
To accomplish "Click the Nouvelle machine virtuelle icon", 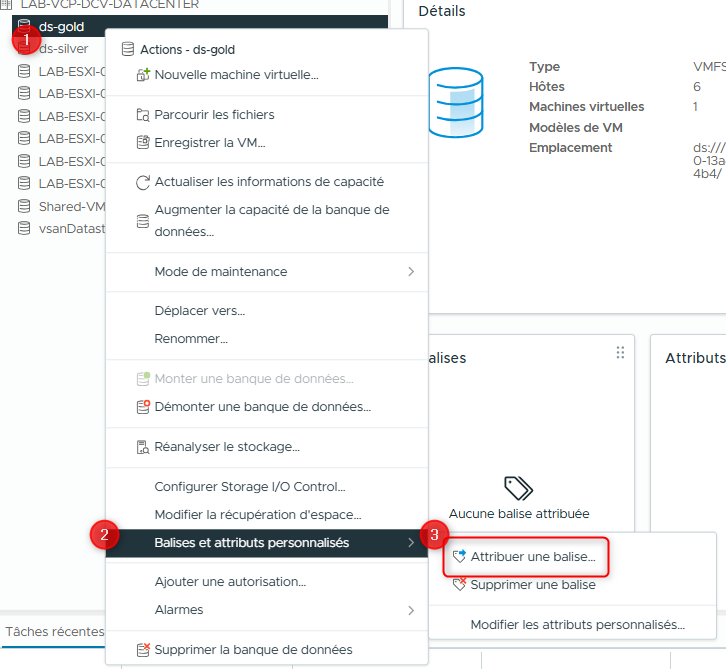I will pos(143,75).
